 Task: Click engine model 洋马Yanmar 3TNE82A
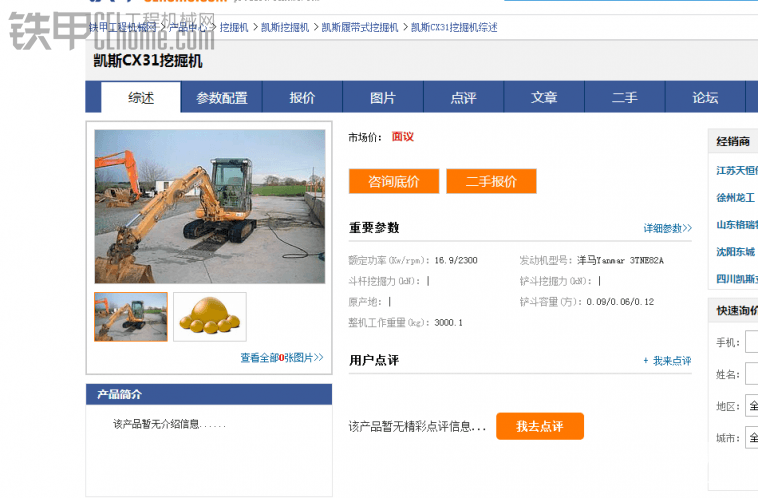620,260
